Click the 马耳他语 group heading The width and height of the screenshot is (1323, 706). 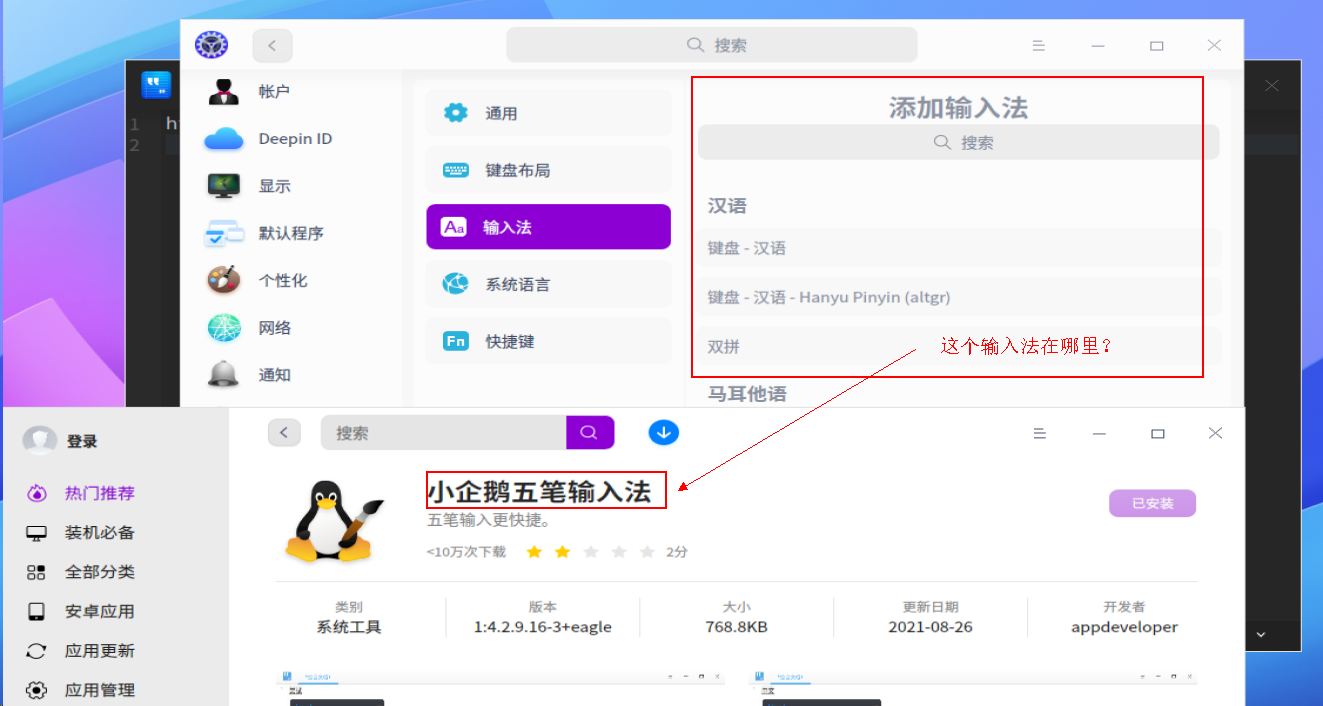747,394
